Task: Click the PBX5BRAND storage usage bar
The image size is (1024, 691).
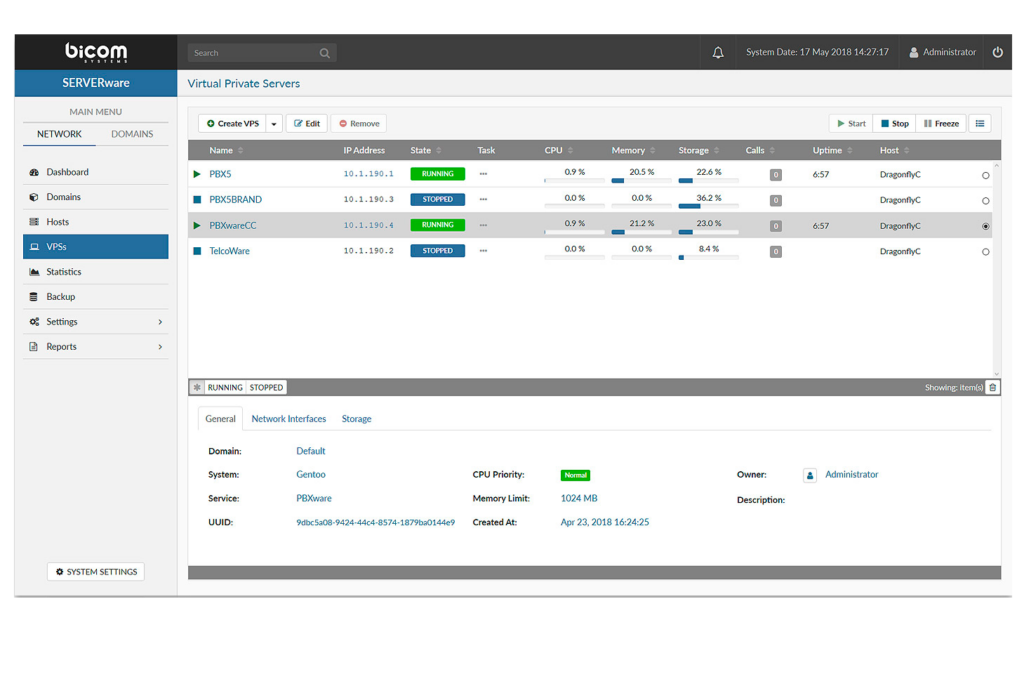Action: pos(708,206)
